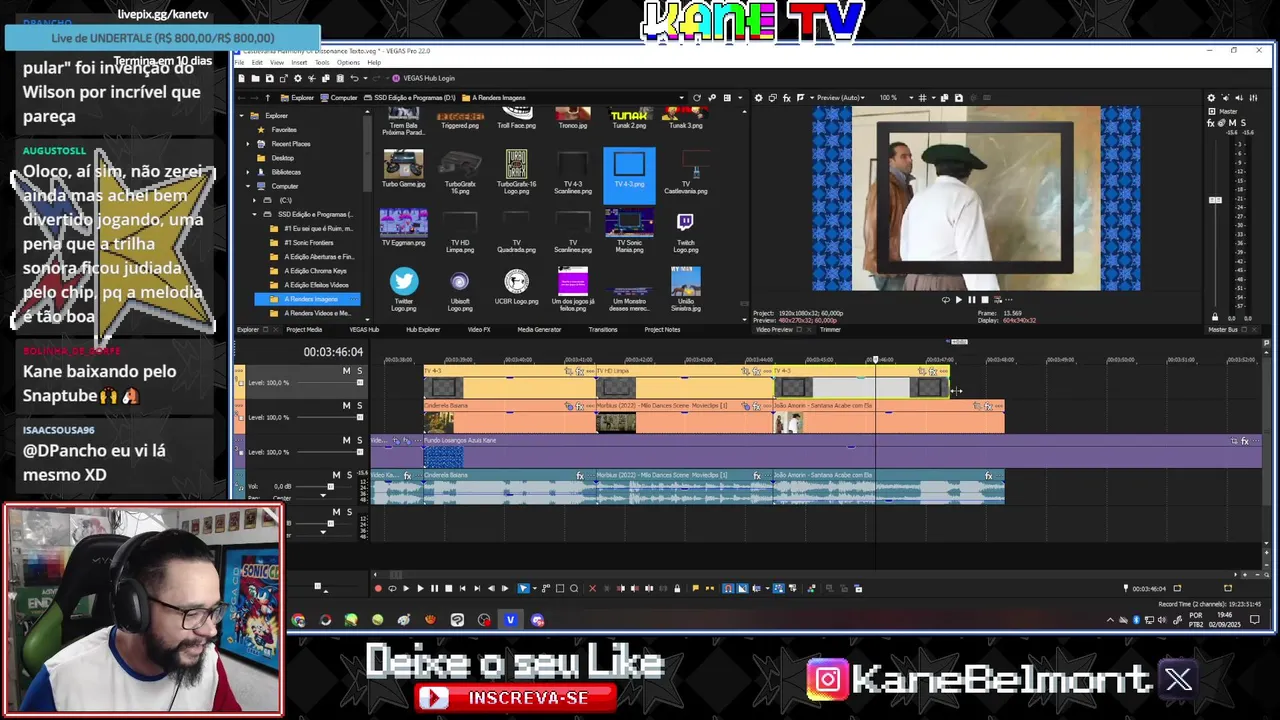
Task: Create a new project via toolbar icon
Action: [241, 78]
